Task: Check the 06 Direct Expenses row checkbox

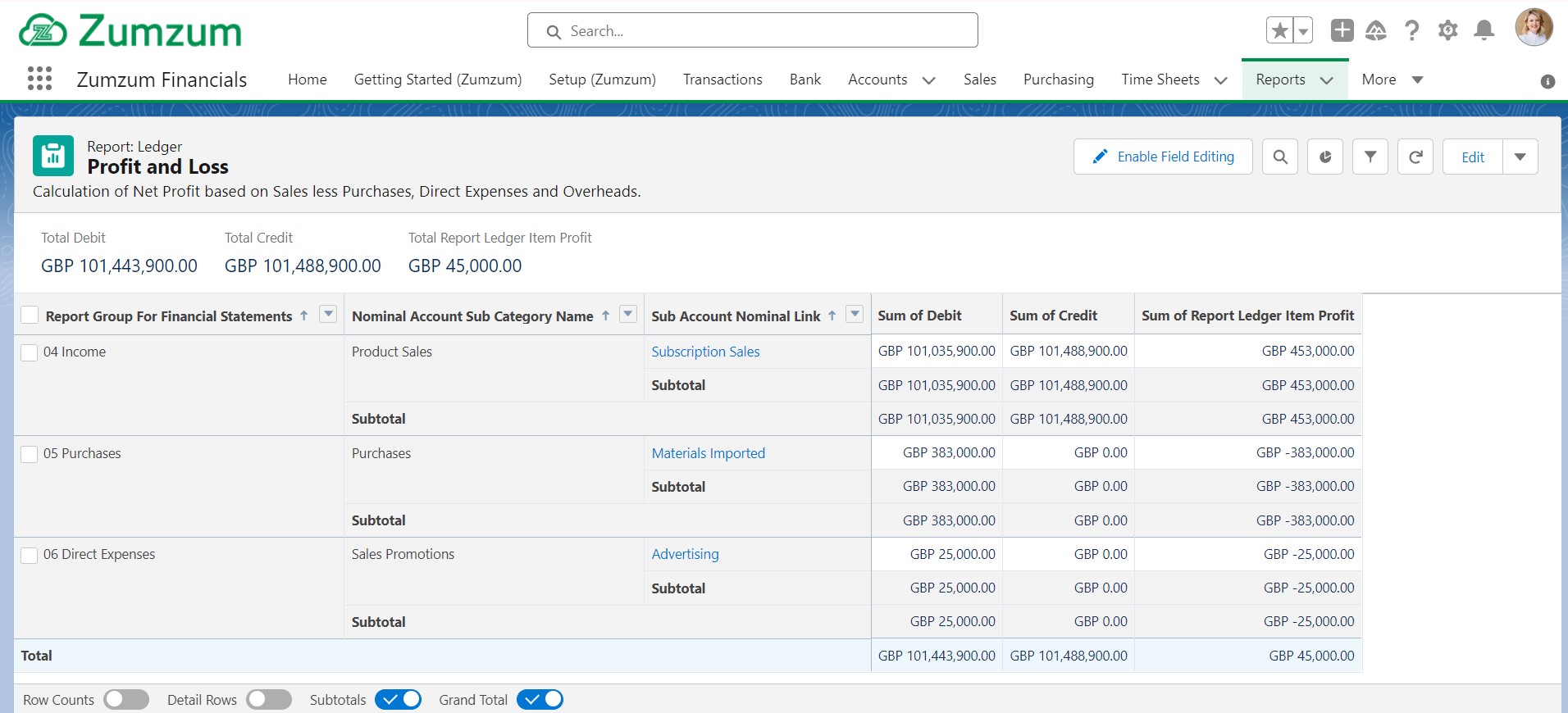Action: pyautogui.click(x=30, y=555)
